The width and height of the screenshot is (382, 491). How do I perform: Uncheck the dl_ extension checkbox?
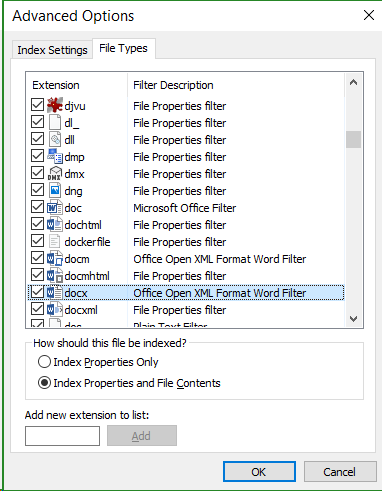[x=37, y=121]
